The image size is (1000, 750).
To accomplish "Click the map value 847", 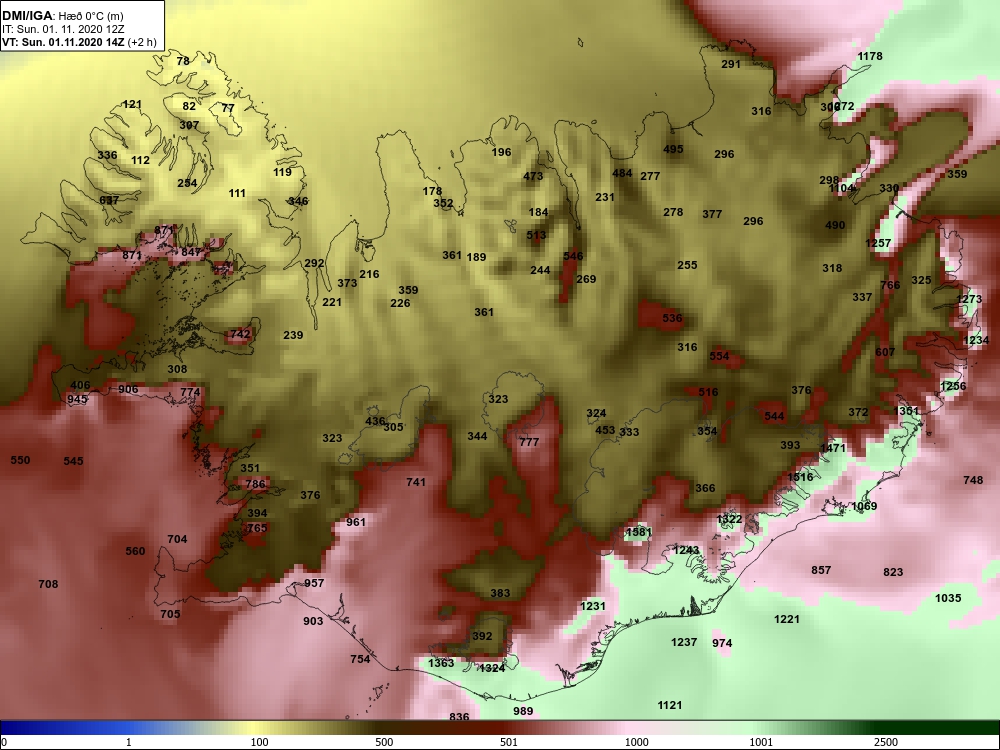I will 191,252.
